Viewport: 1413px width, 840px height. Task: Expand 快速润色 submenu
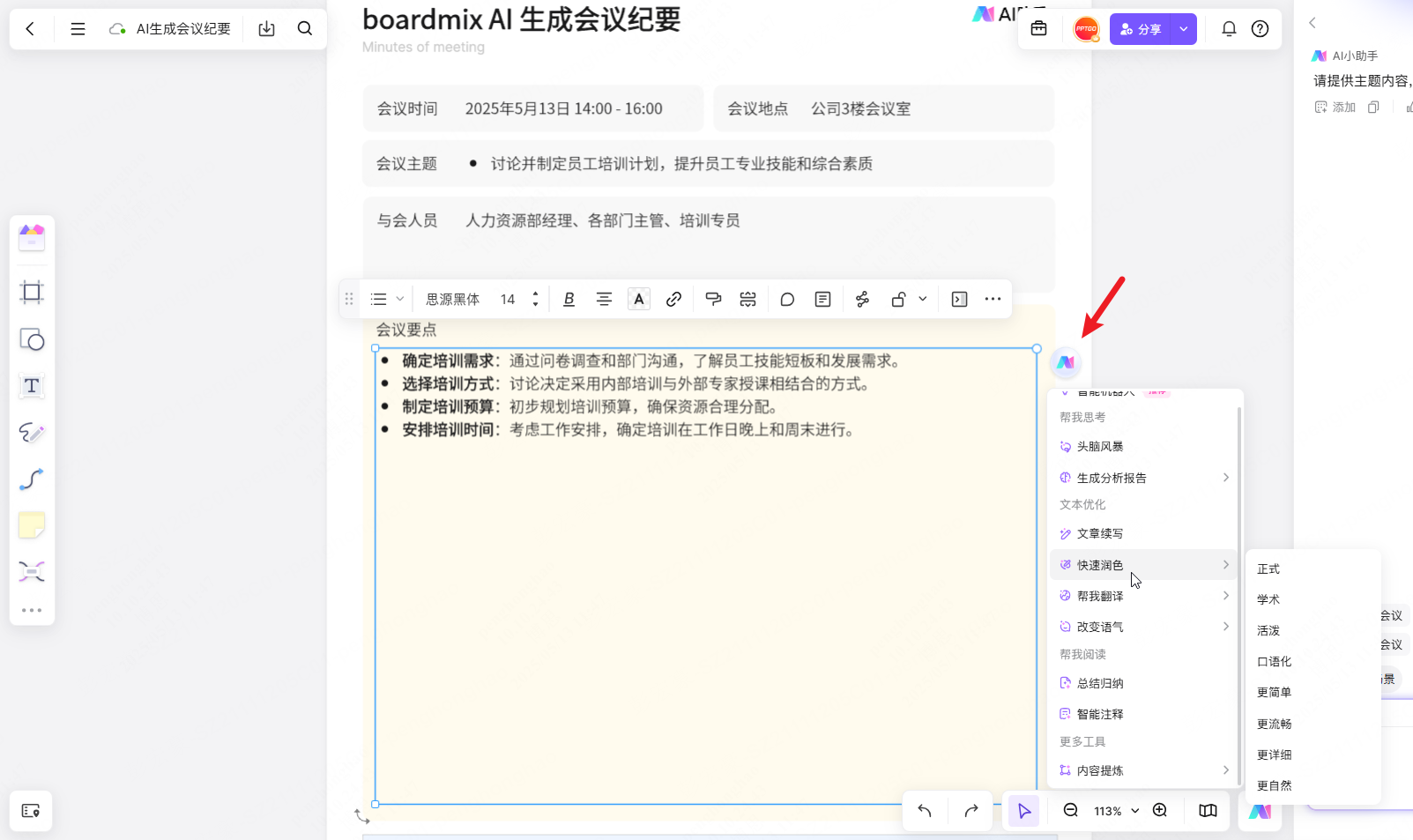click(x=1143, y=565)
